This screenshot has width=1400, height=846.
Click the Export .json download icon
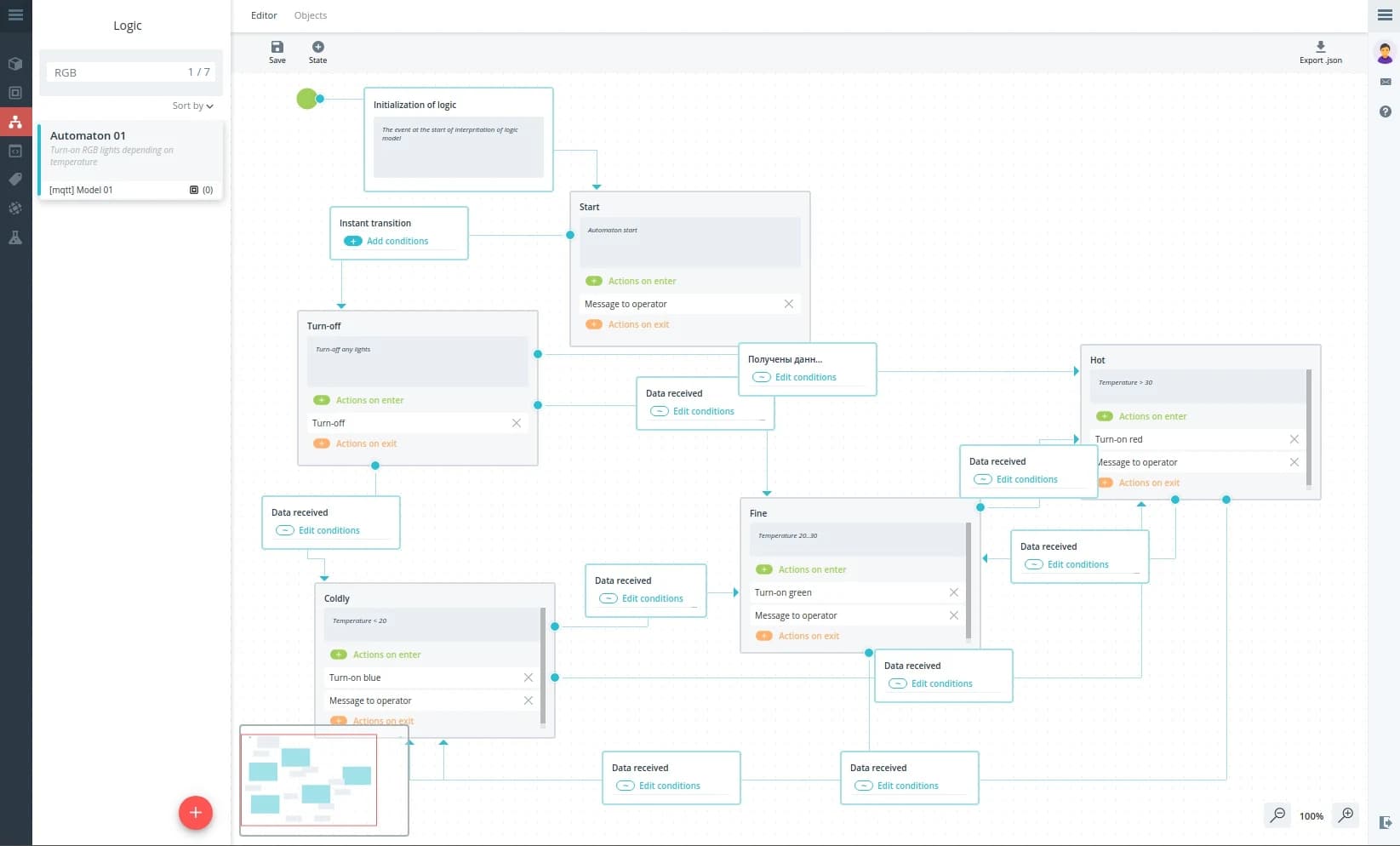[1320, 48]
